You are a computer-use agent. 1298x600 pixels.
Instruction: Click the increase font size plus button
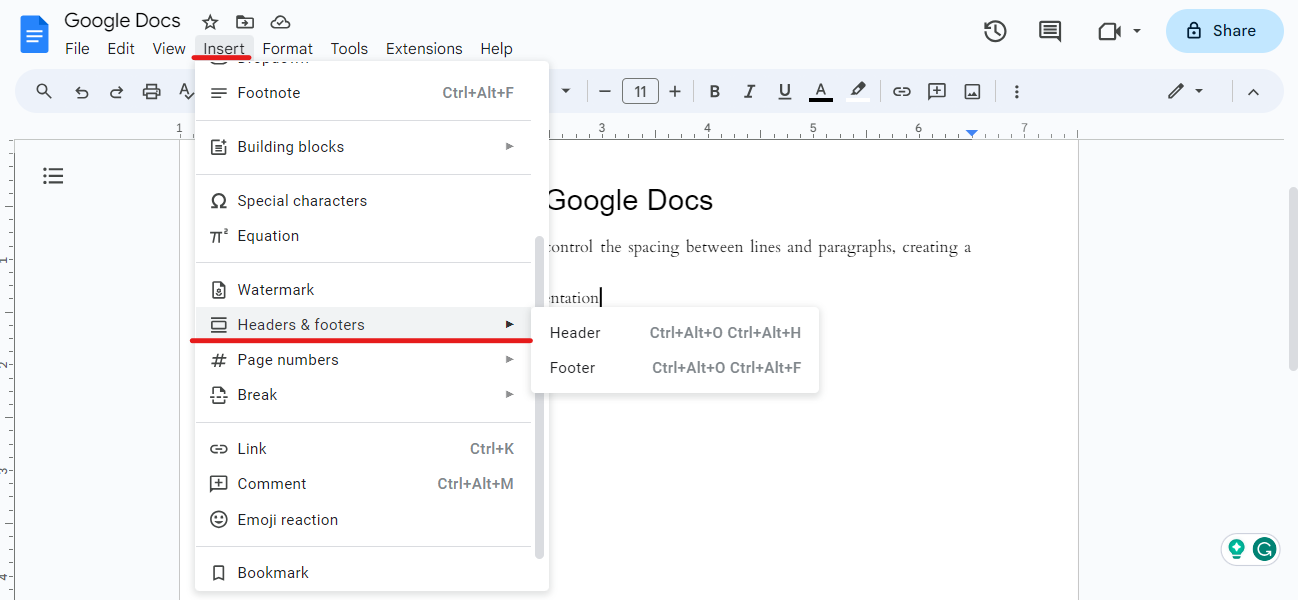click(675, 92)
